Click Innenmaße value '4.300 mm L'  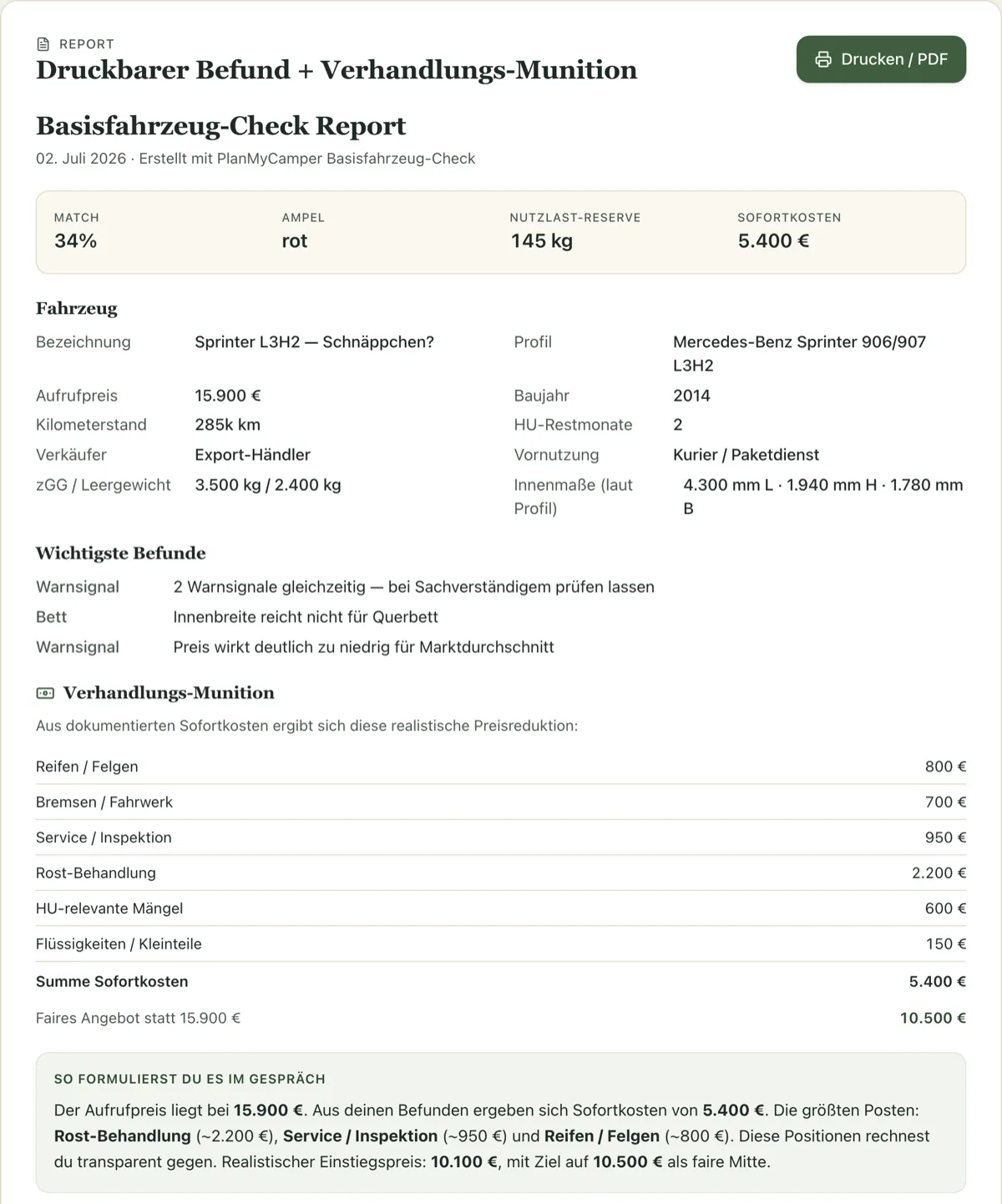click(x=729, y=485)
